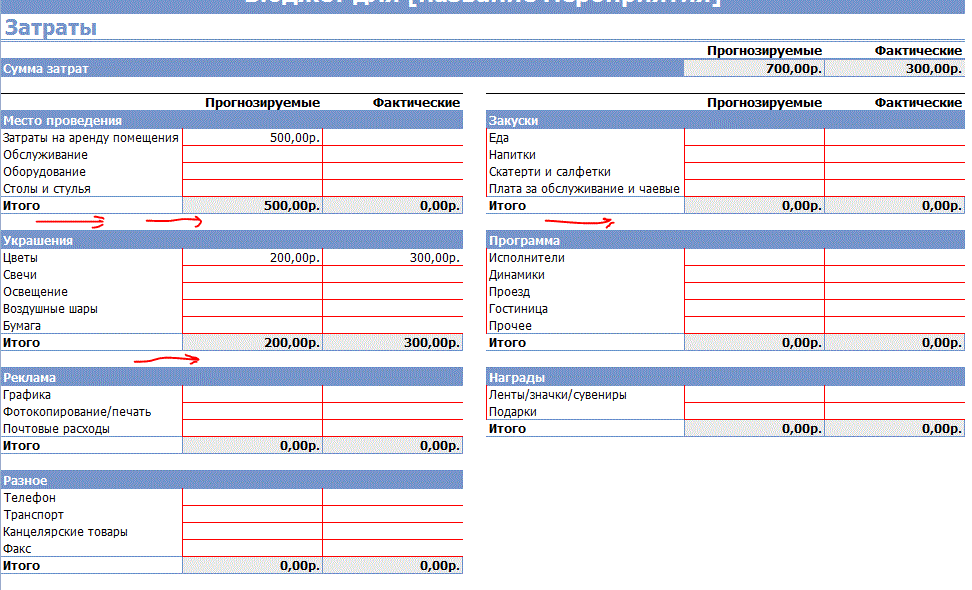Select projected 0,00р. total of 'Закуски'
The height and width of the screenshot is (590, 972).
(754, 205)
